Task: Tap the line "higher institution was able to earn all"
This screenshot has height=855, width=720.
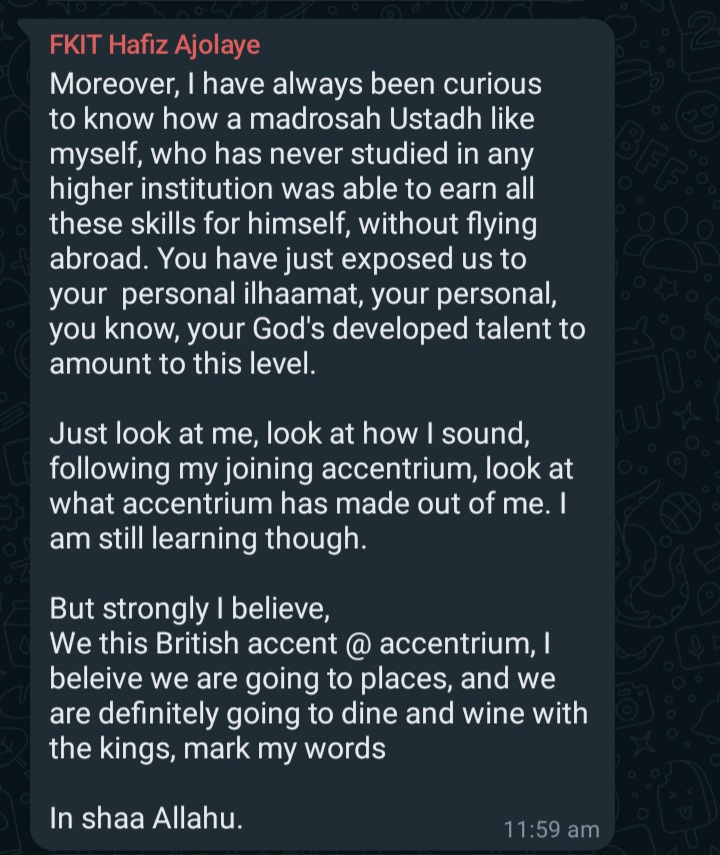Action: (x=292, y=189)
